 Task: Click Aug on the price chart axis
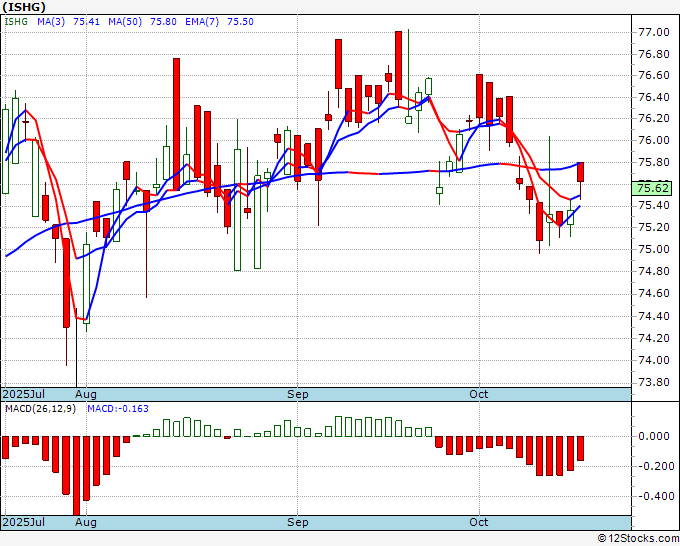[86, 394]
